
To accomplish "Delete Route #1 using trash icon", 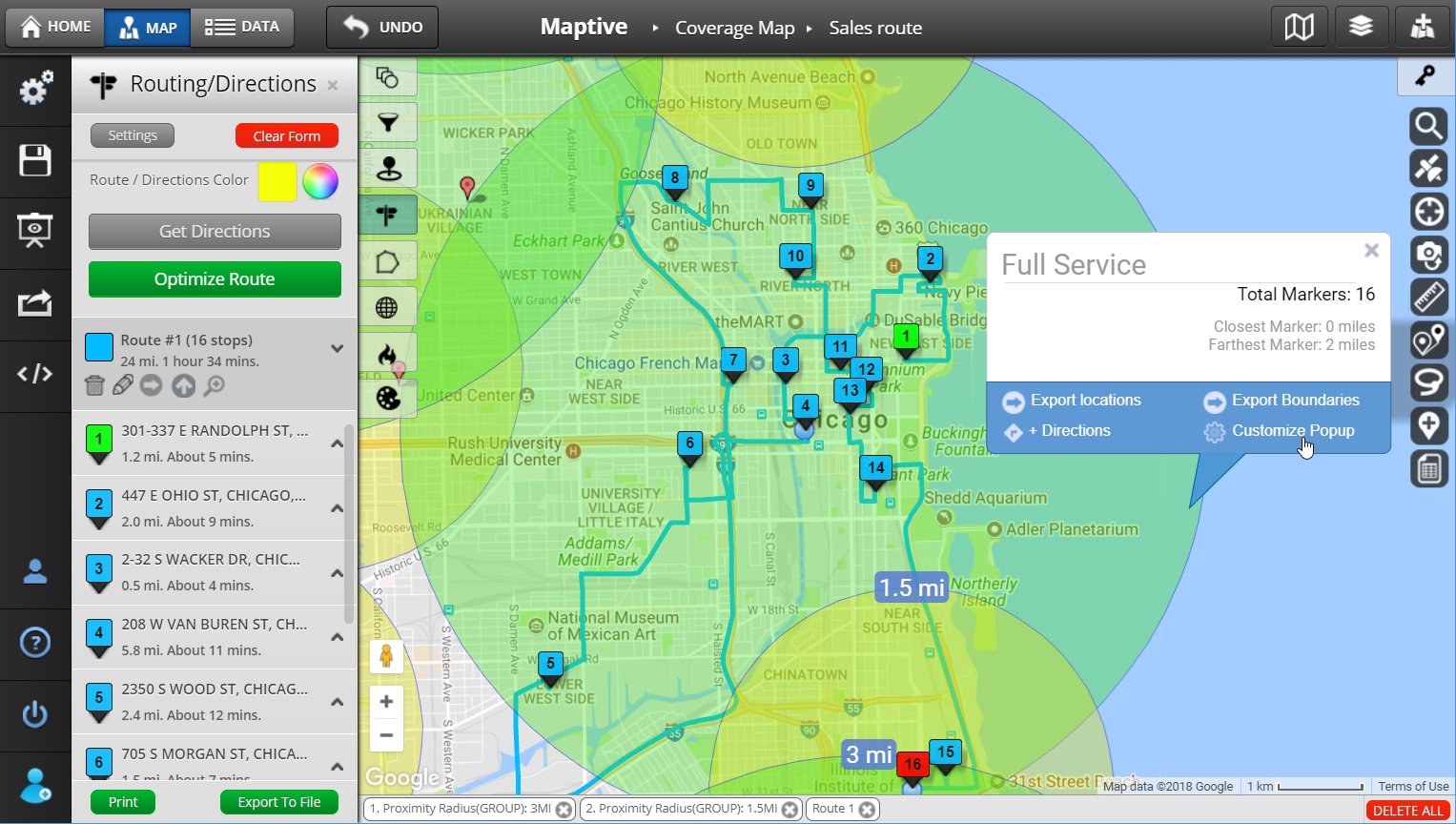I will 94,385.
